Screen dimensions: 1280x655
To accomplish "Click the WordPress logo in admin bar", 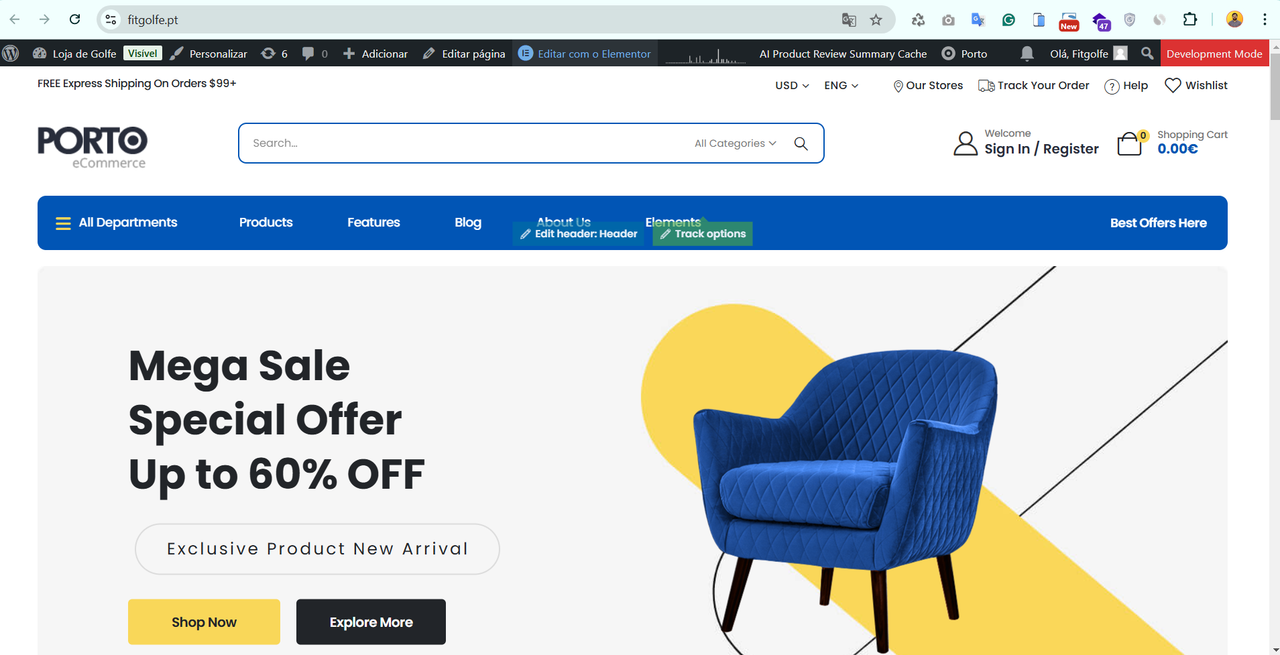I will click(11, 54).
